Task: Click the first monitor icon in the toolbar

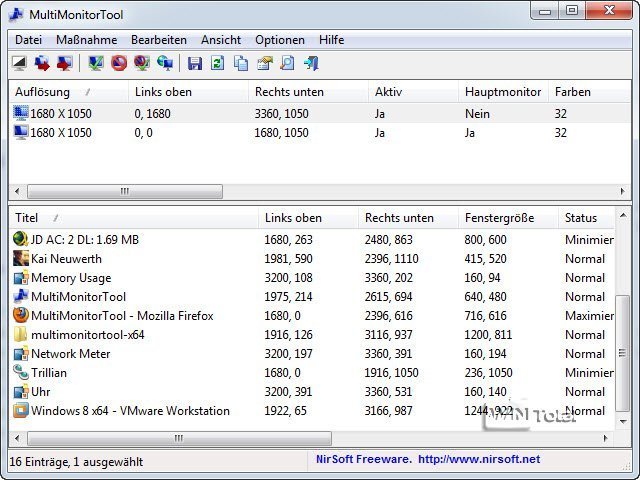Action: coord(19,64)
